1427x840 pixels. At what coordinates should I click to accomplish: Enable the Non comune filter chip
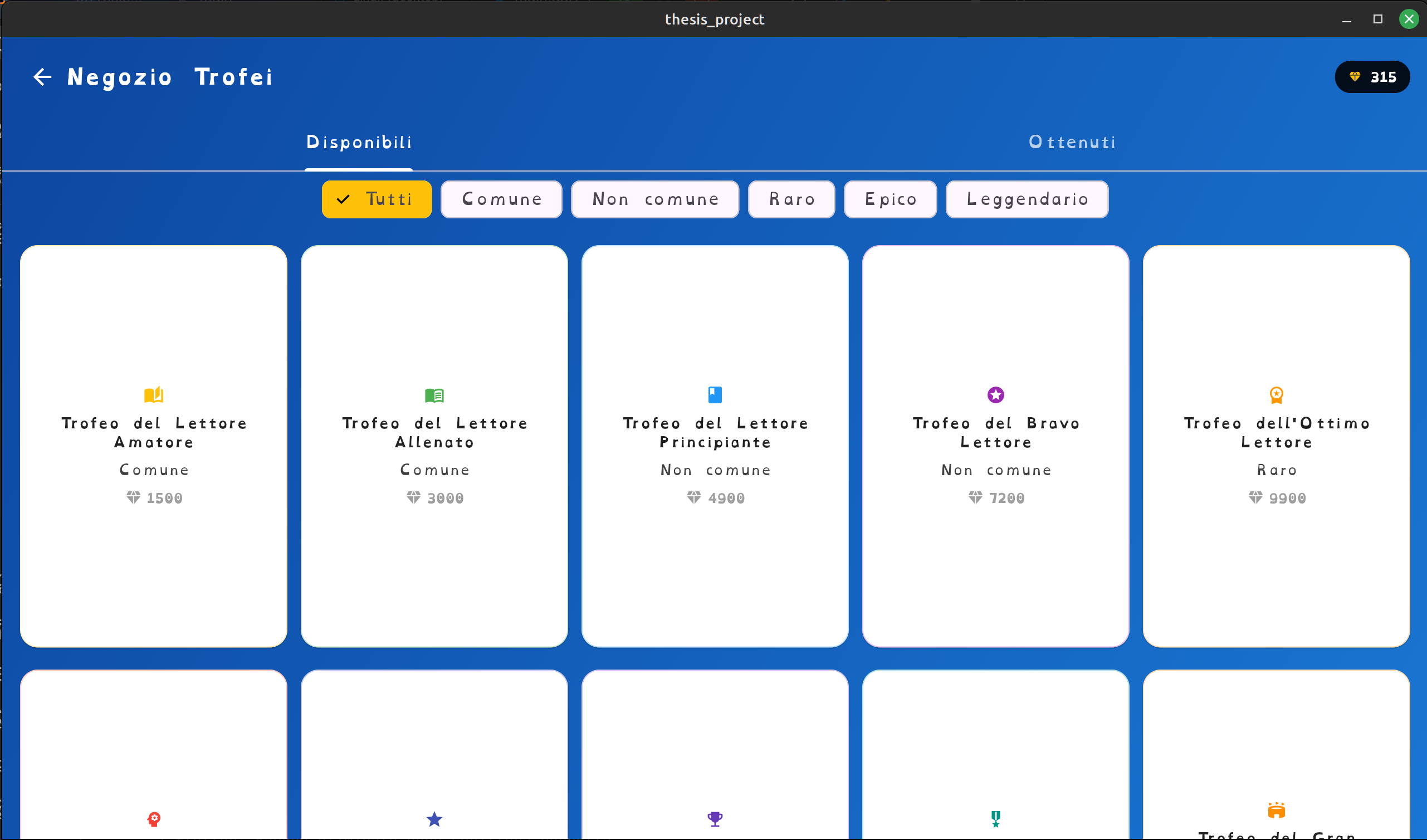click(654, 199)
